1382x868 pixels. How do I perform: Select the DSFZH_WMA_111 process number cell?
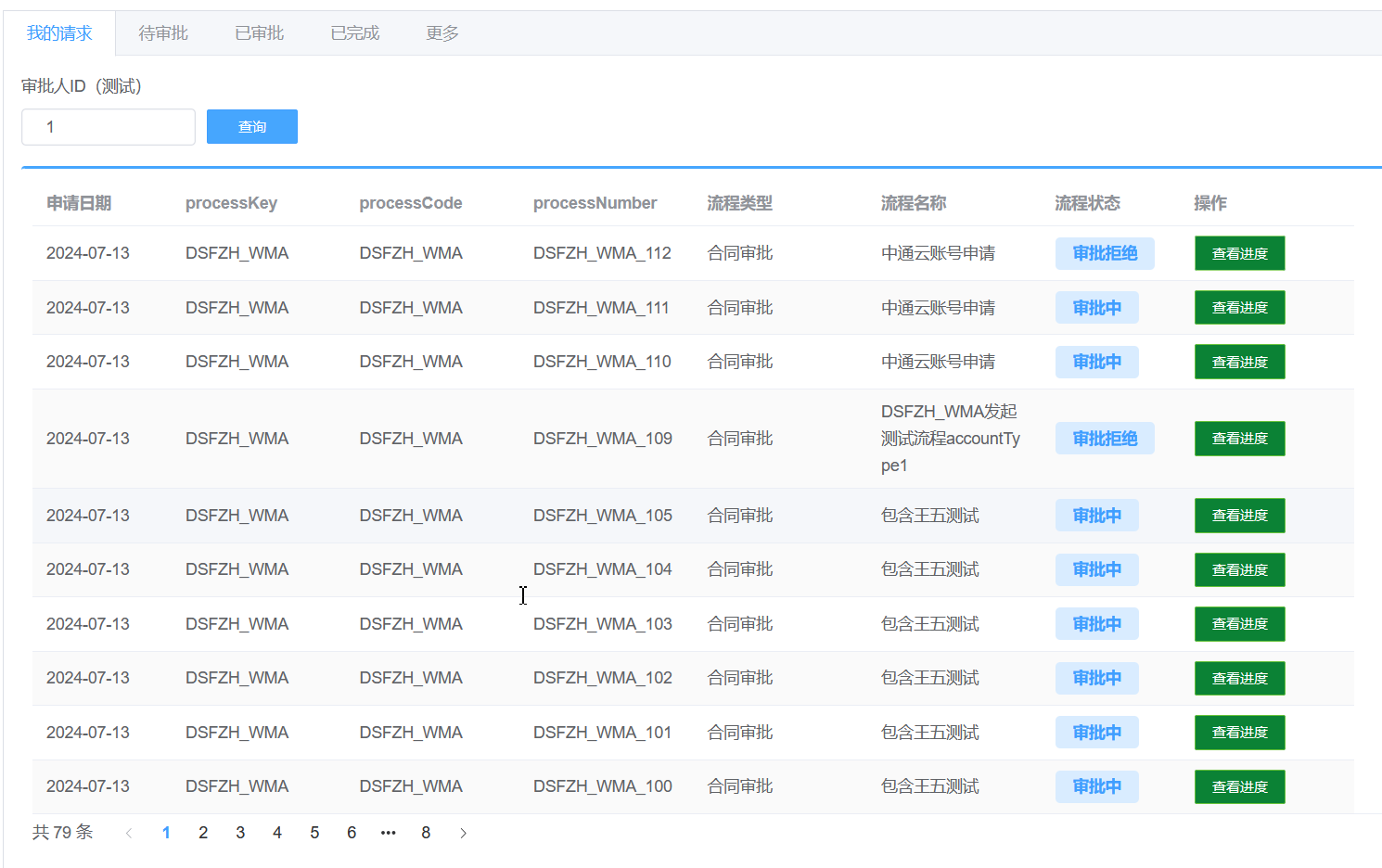click(x=601, y=308)
